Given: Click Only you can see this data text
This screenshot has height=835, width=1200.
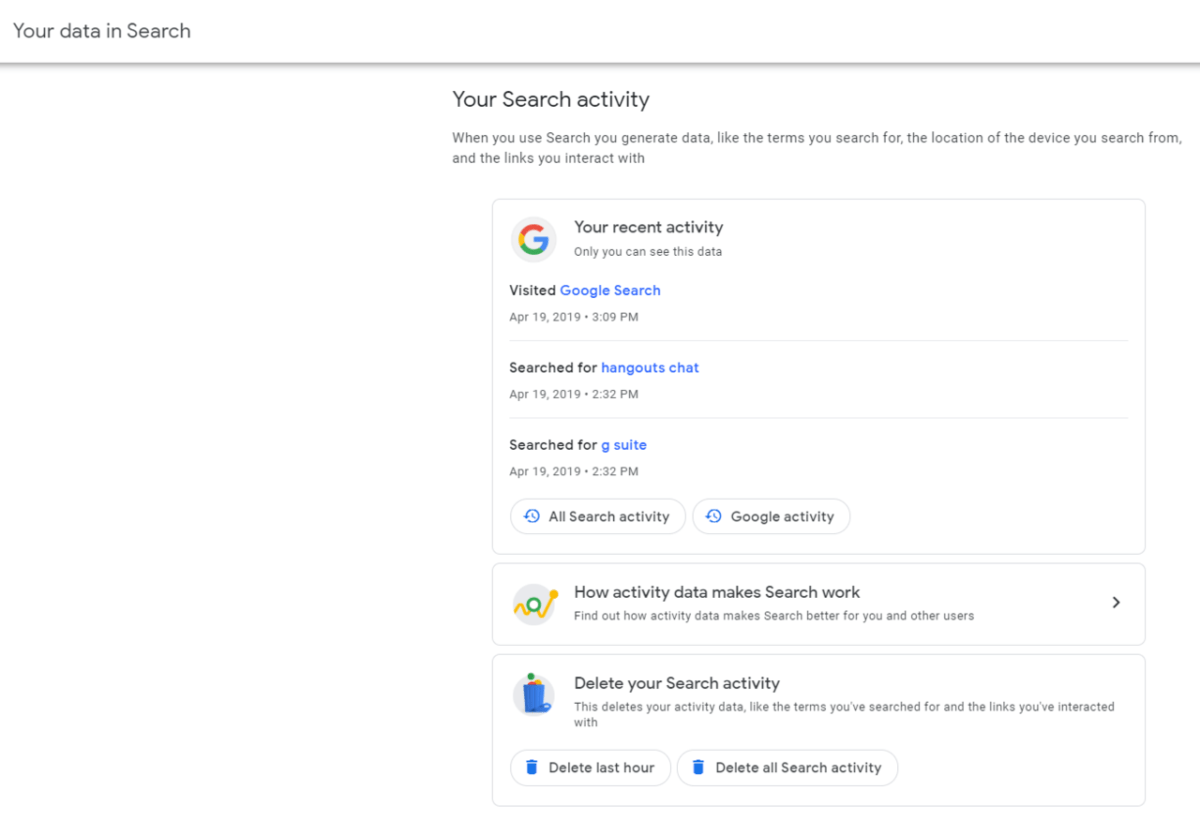Looking at the screenshot, I should pyautogui.click(x=648, y=252).
